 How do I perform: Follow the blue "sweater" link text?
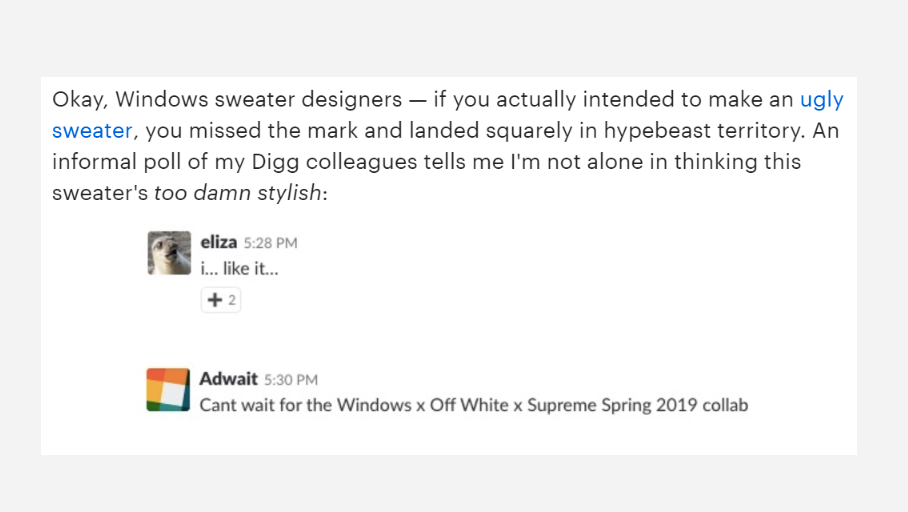point(92,131)
